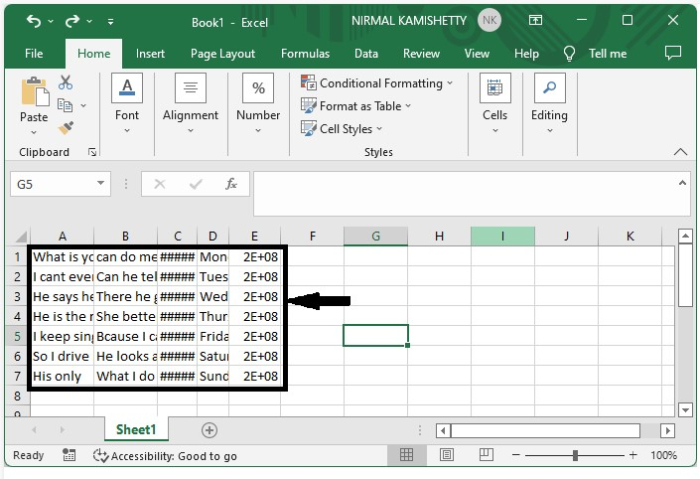Add a new sheet with plus icon
This screenshot has height=479, width=700.
point(209,430)
